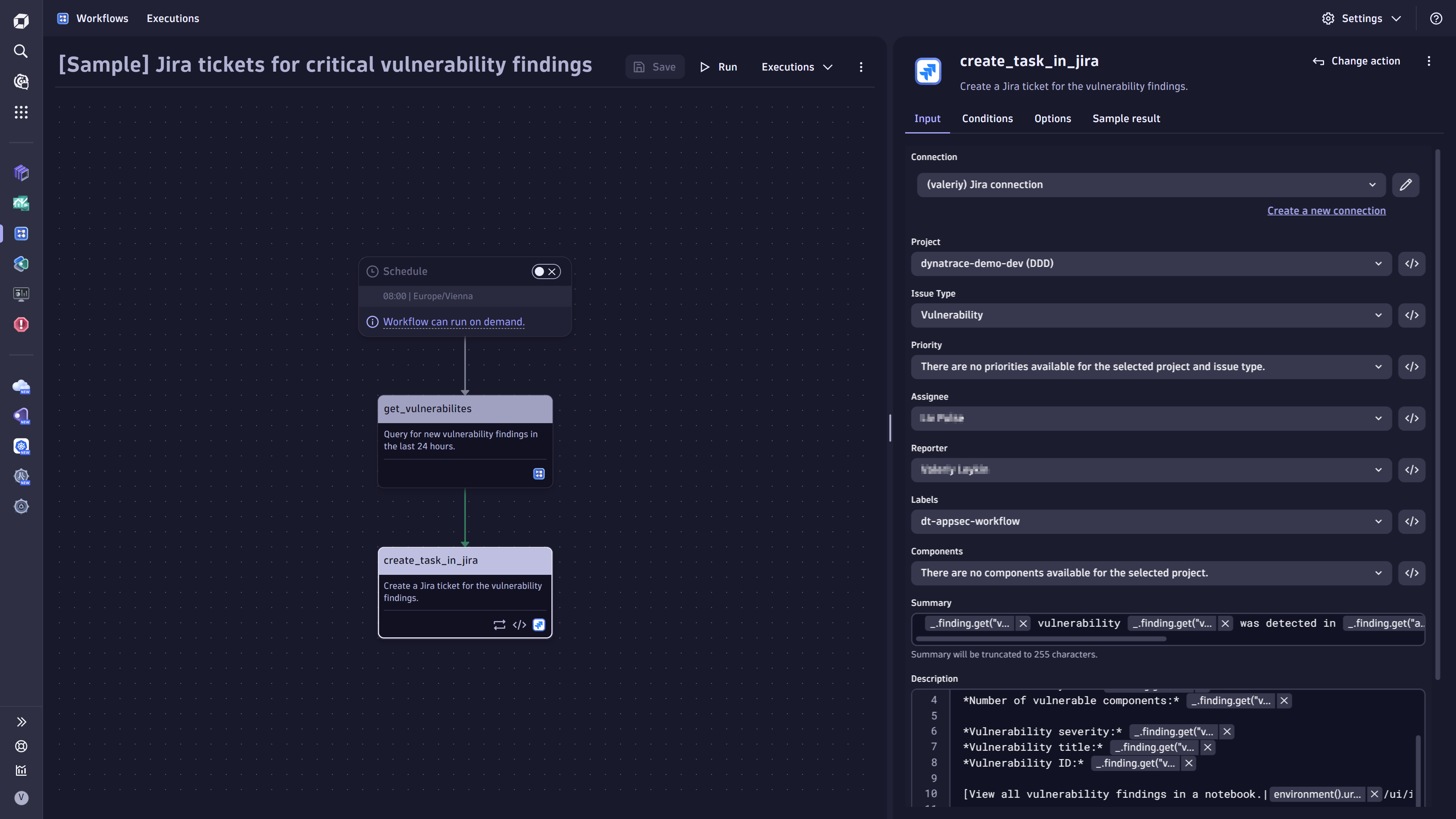The image size is (1456, 819).
Task: Remove chip after Vulnerability ID line
Action: (1189, 763)
